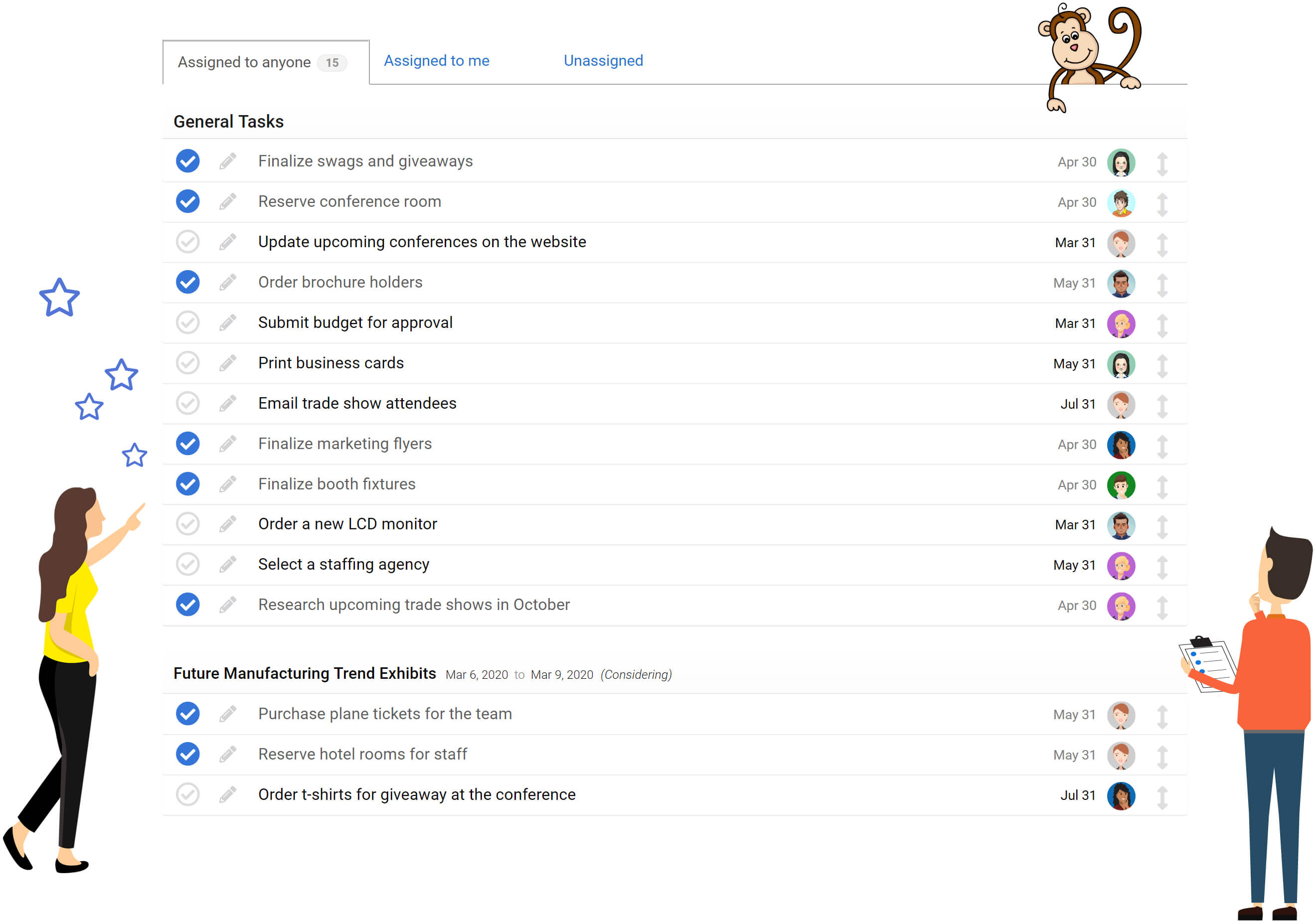Image resolution: width=1316 pixels, height=923 pixels.
Task: Click the 'Order a new LCD monitor' task name
Action: pos(347,524)
